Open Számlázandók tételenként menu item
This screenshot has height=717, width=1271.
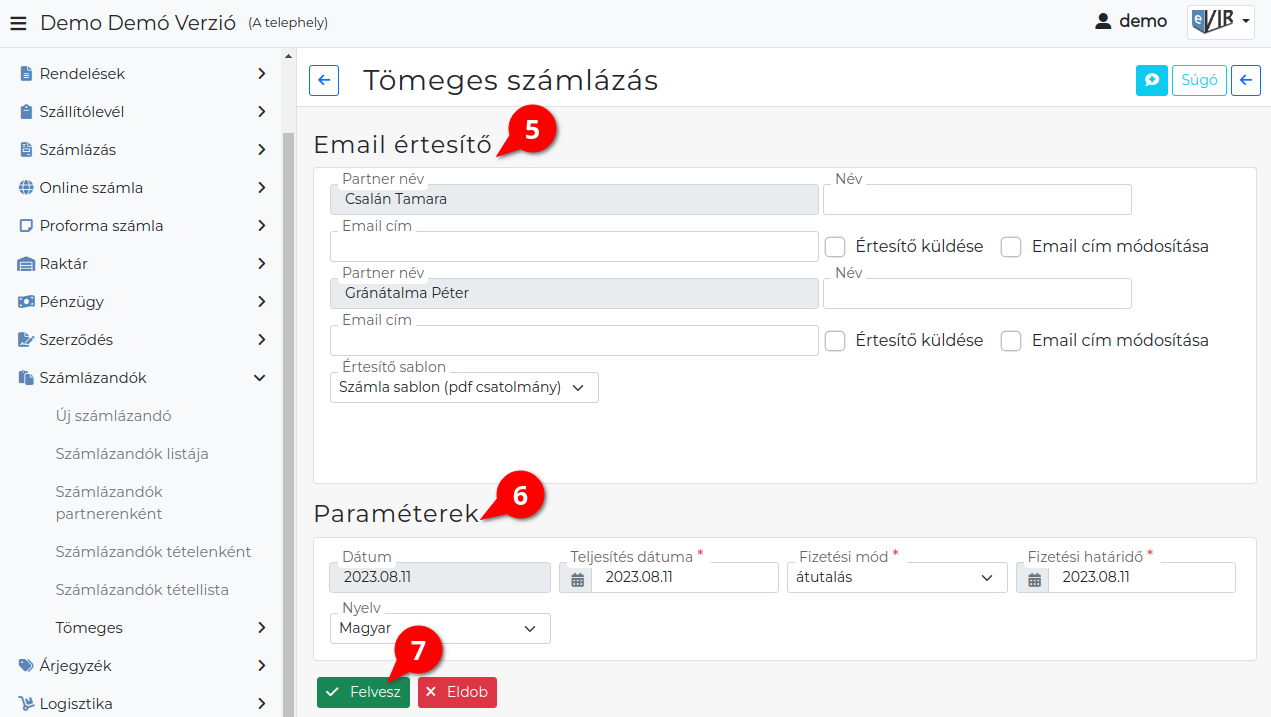(153, 552)
